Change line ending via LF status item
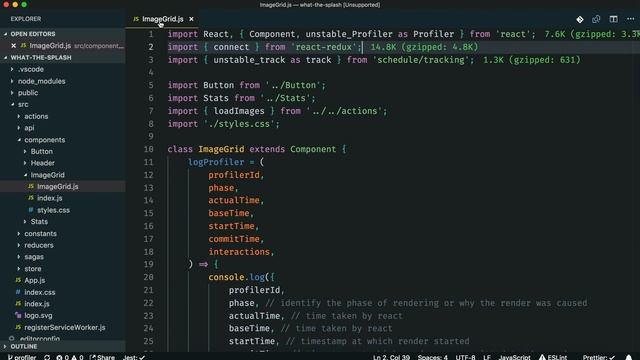The image size is (640, 360). [487, 357]
